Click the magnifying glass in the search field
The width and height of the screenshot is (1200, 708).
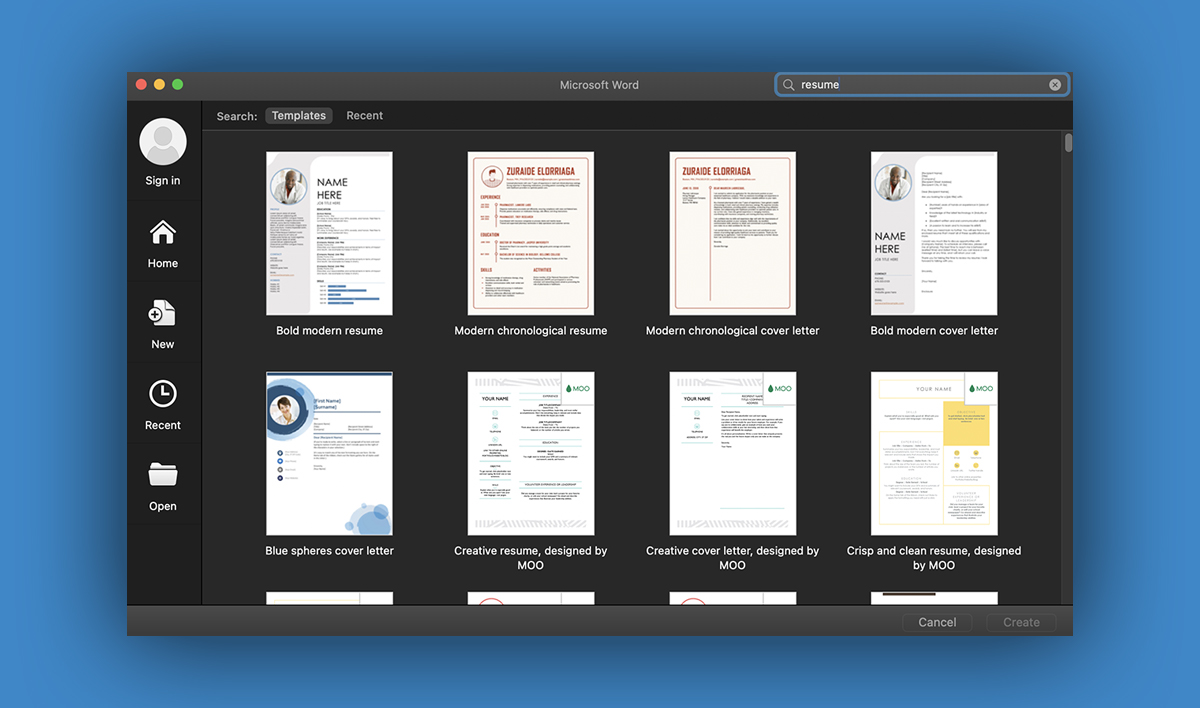pos(789,85)
